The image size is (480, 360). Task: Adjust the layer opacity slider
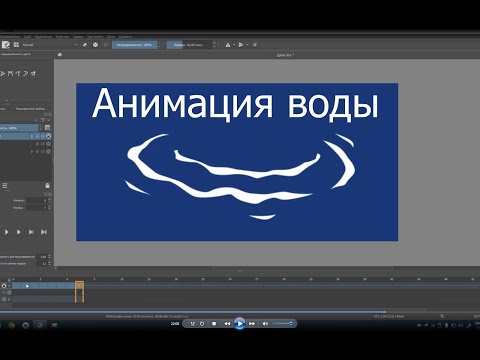19,128
